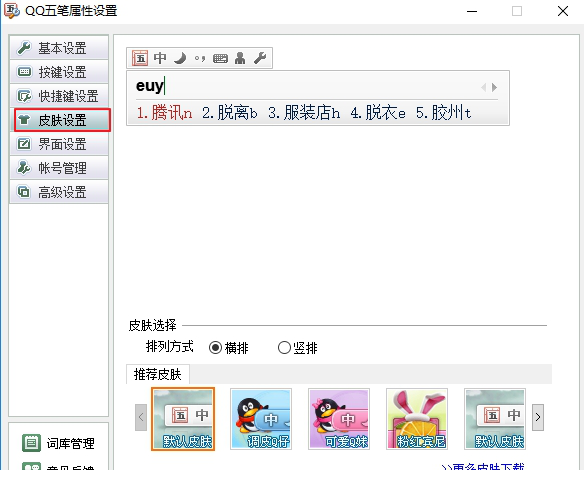Open 基本设置 settings page
The width and height of the screenshot is (584, 488).
59,48
